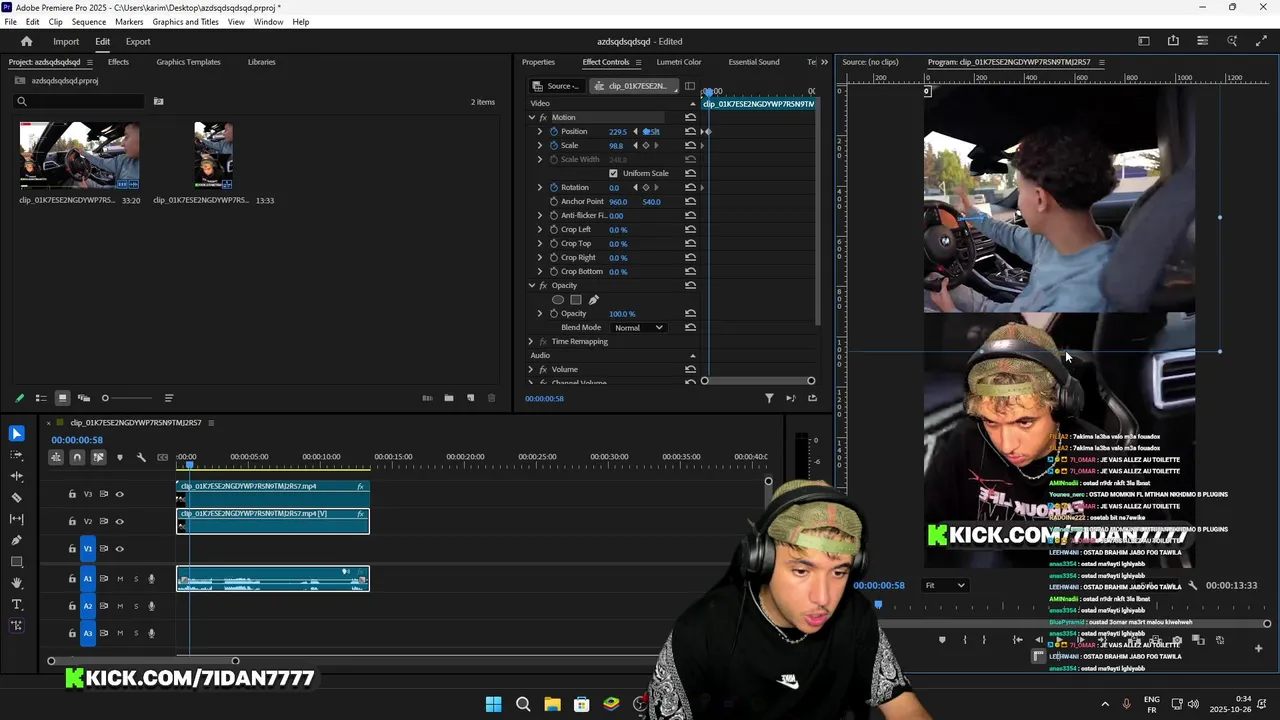
Task: Open File Explorer from taskbar
Action: 552,704
